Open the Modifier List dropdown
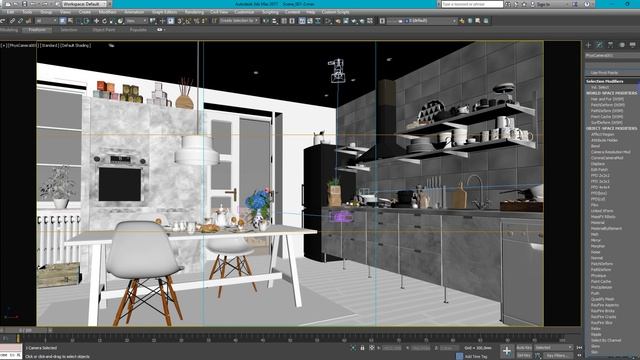The image size is (640, 360). click(x=612, y=64)
